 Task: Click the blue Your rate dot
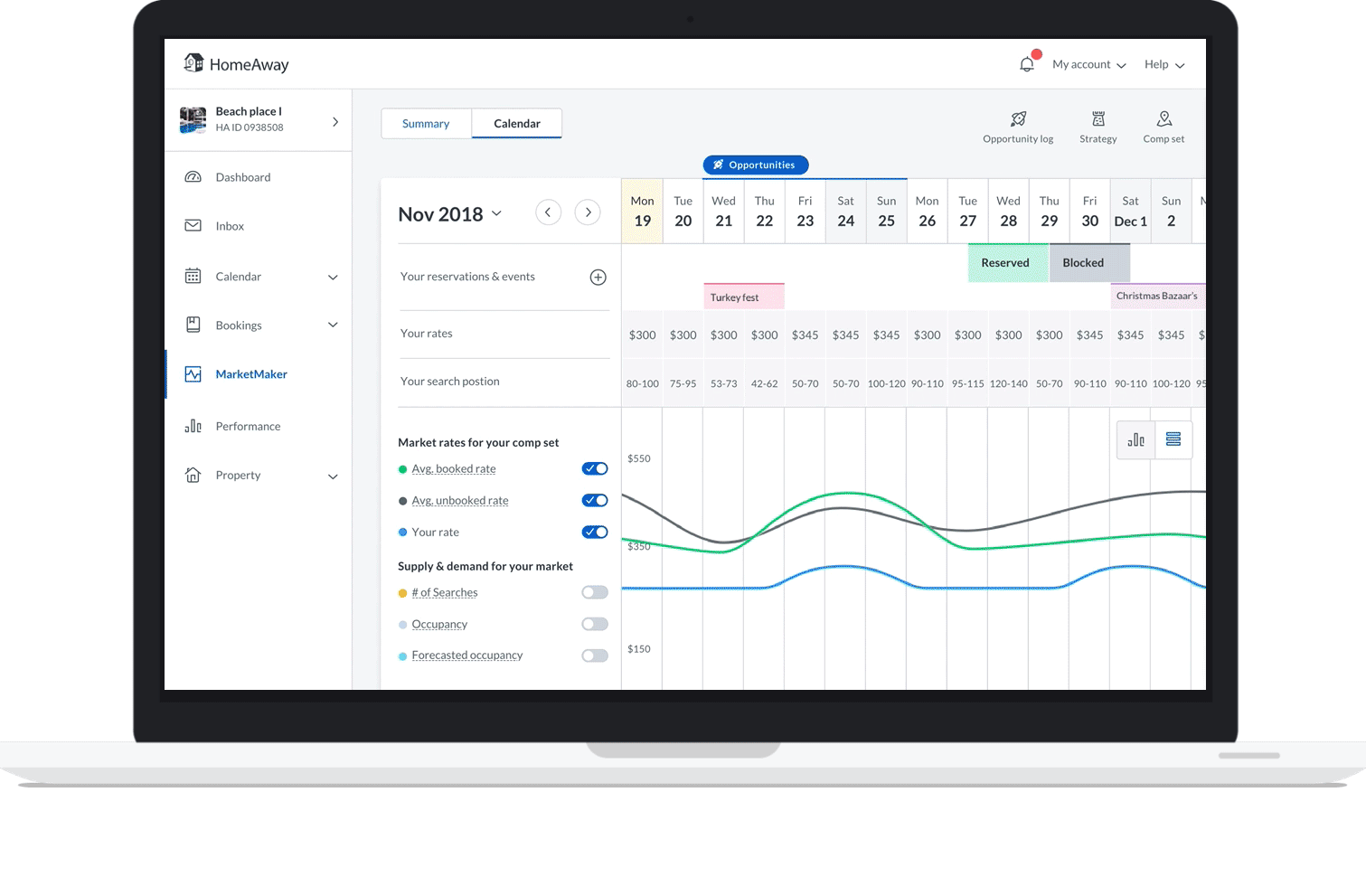(x=402, y=533)
